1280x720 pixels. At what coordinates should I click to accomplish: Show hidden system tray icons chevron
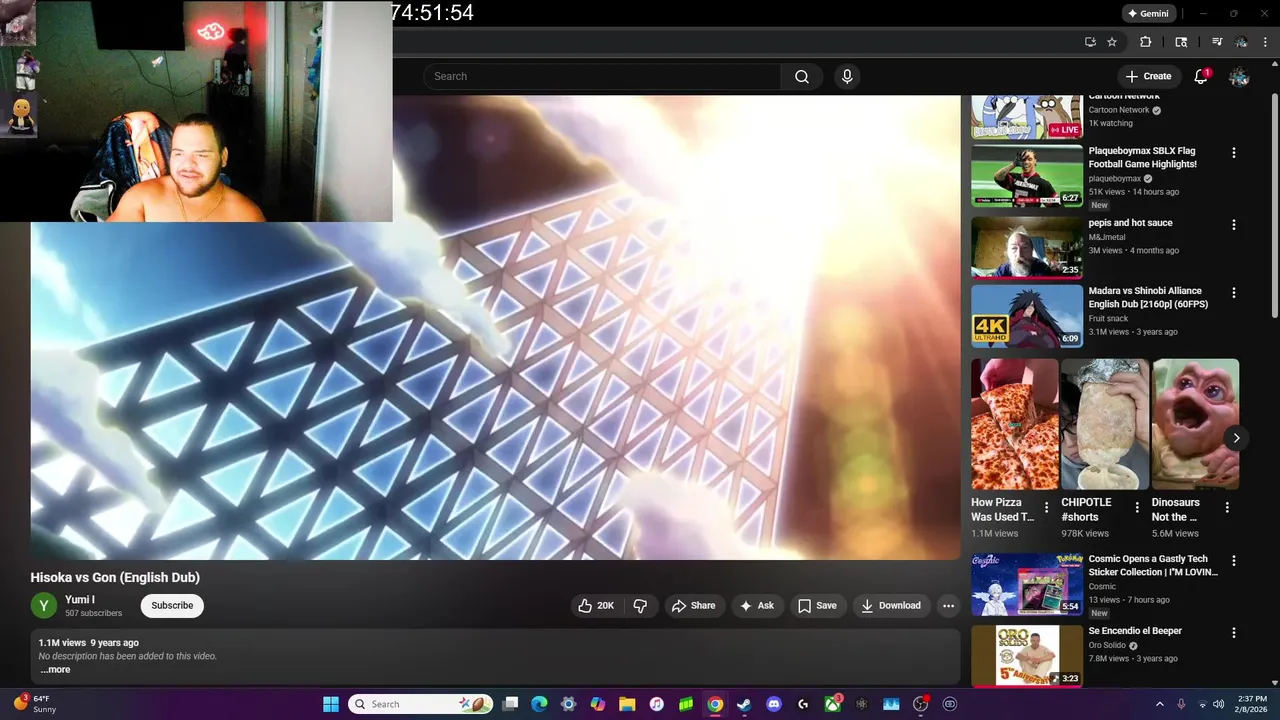(1160, 704)
